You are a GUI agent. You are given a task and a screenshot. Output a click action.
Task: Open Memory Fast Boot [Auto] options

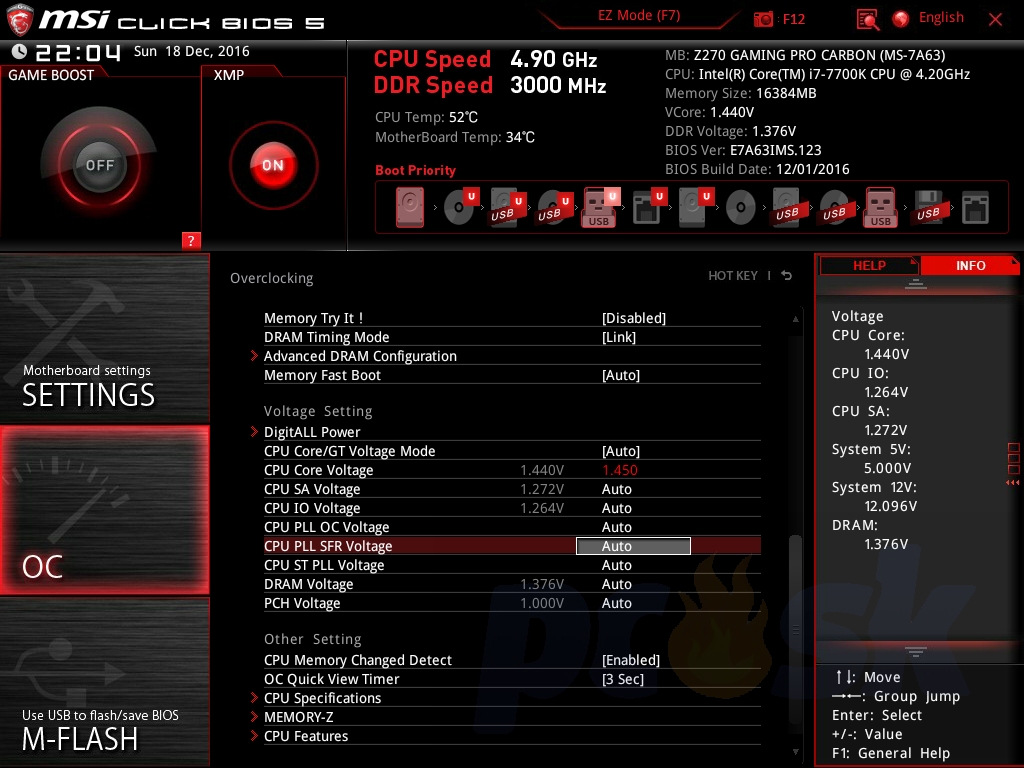pyautogui.click(x=620, y=375)
